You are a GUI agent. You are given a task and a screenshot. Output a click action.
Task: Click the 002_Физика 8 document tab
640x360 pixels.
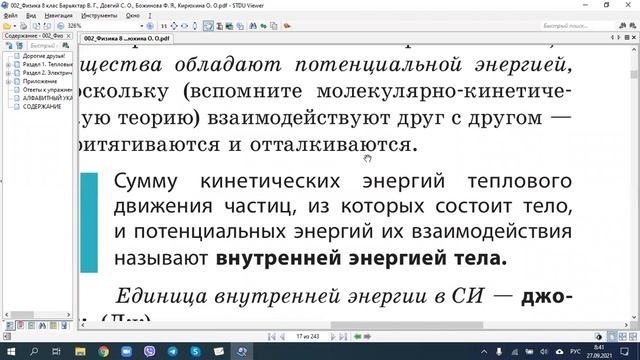126,38
